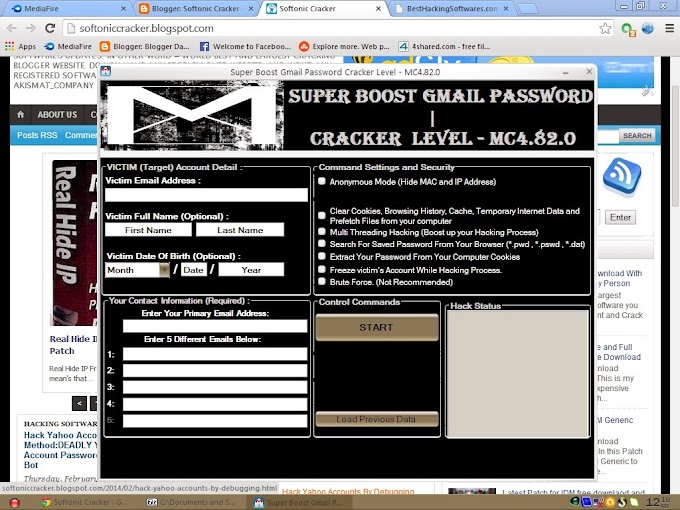This screenshot has height=510, width=680.
Task: Open the green extension icon beside the star
Action: (628, 29)
